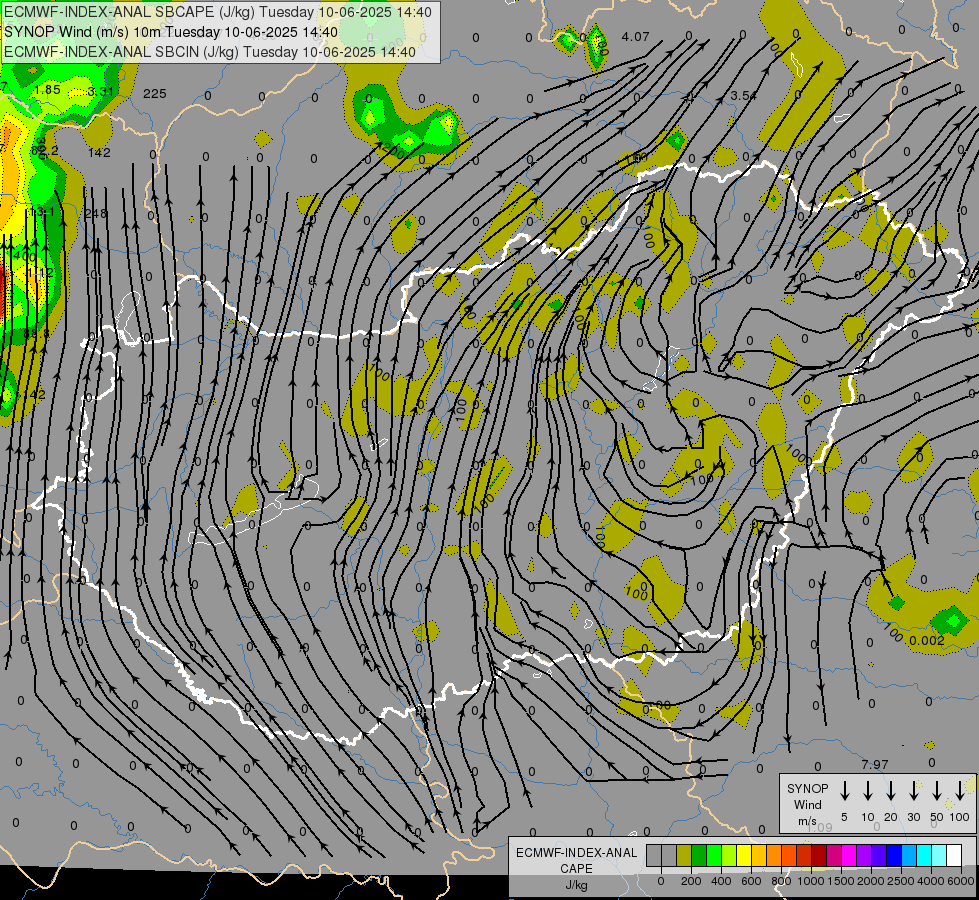The width and height of the screenshot is (979, 900).
Task: Click the 225 value on the map
Action: [x=155, y=94]
